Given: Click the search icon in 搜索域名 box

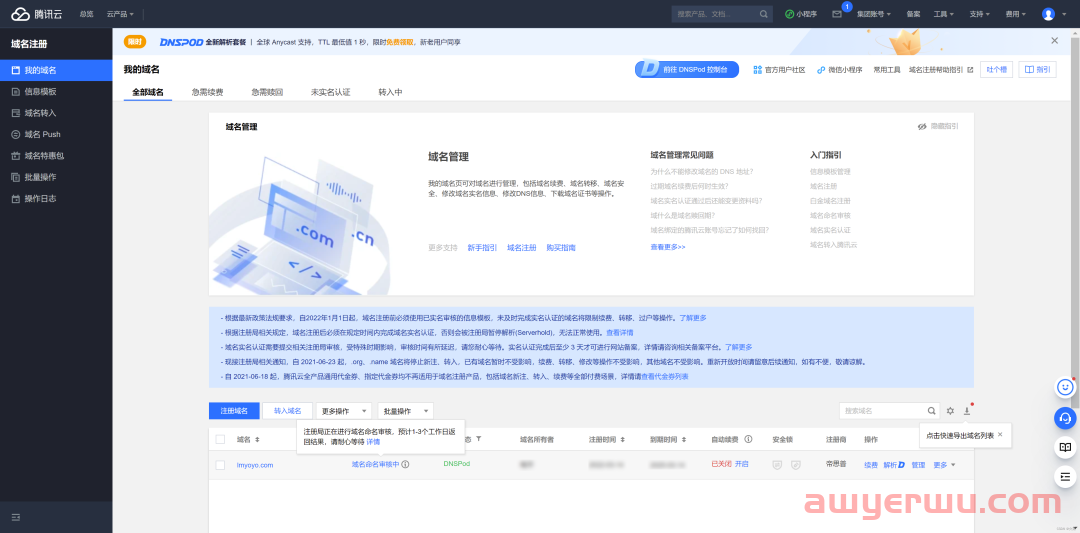Looking at the screenshot, I should (x=932, y=411).
